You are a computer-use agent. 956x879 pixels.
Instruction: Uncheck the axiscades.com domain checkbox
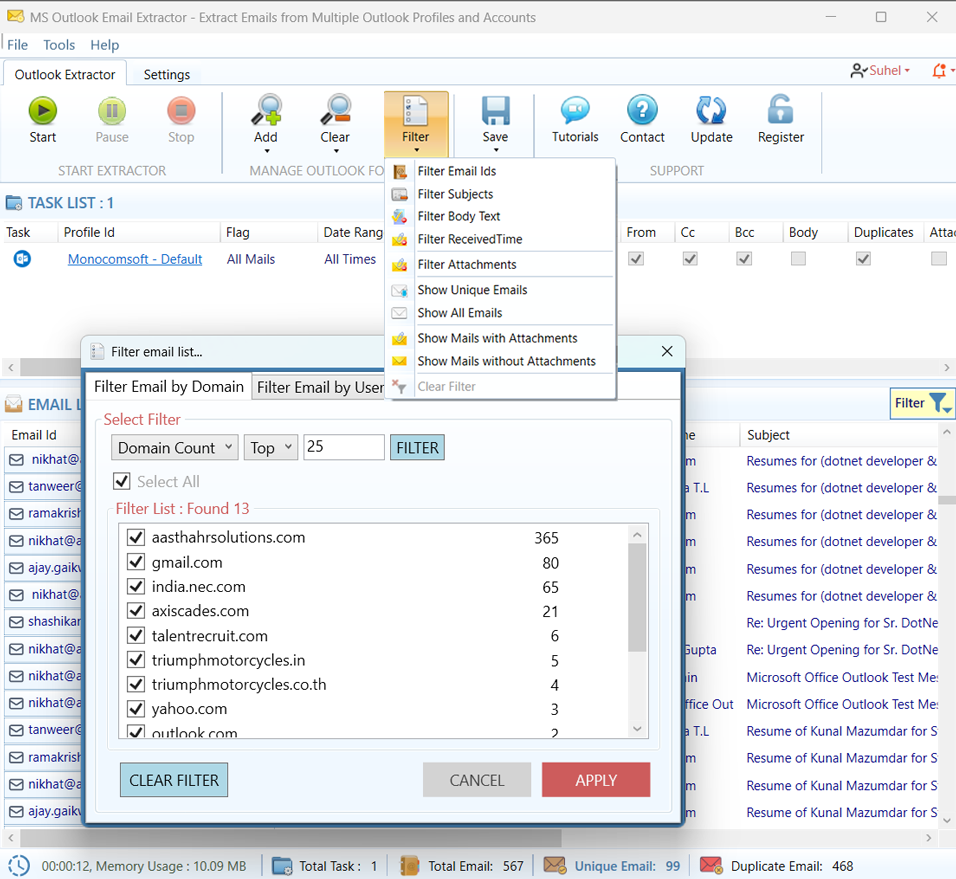point(136,611)
